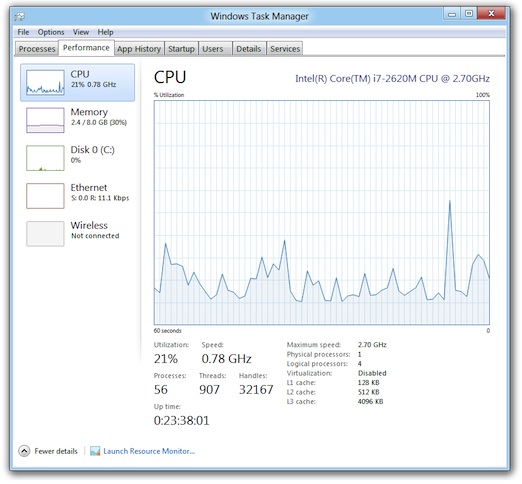The height and width of the screenshot is (484, 522).
Task: Switch to the Startup tab
Action: coord(181,49)
